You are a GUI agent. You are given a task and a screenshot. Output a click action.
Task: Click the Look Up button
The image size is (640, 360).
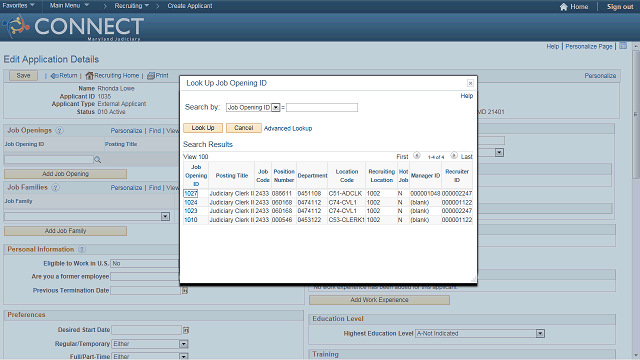tap(203, 128)
